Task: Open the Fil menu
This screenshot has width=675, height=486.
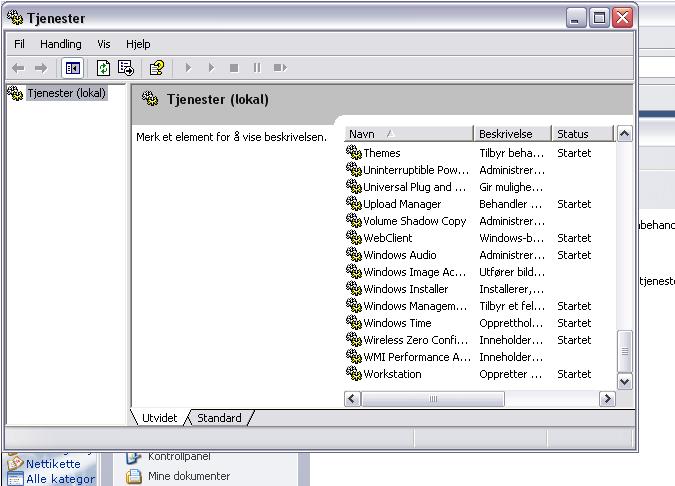Action: click(x=19, y=44)
